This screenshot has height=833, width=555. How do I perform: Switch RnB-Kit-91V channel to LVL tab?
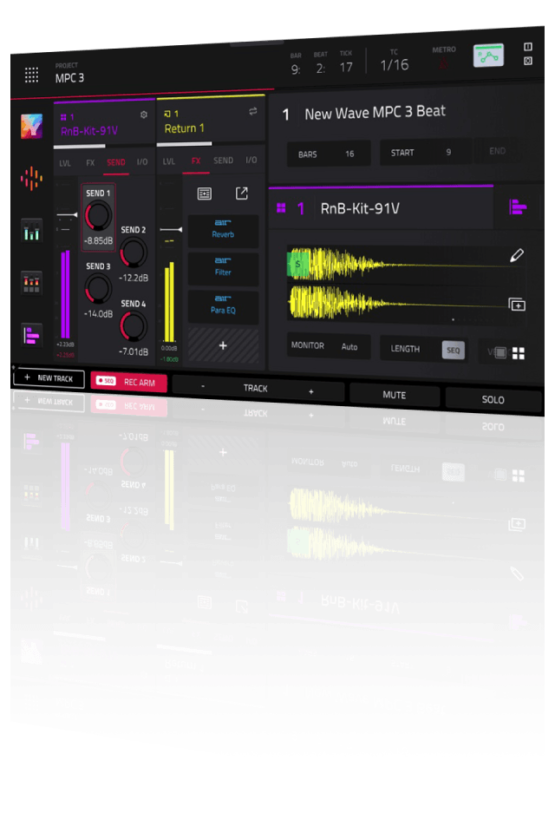point(65,163)
